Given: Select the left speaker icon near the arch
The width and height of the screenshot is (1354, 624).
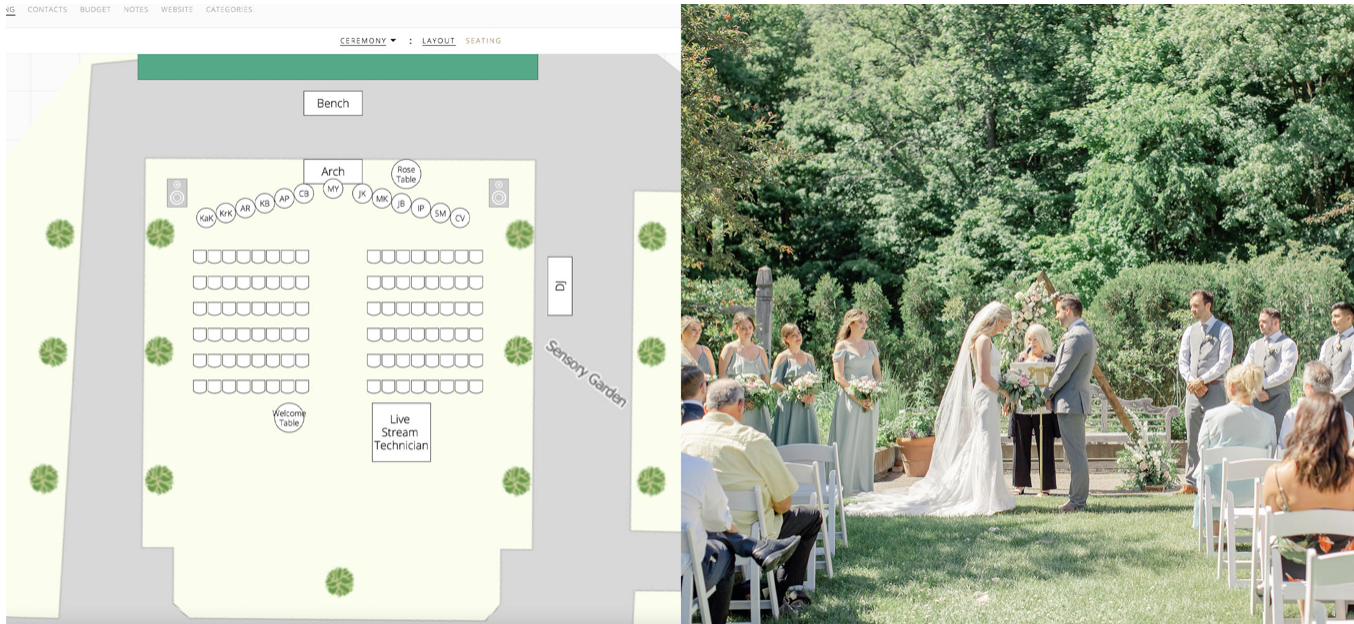Looking at the screenshot, I should [177, 192].
